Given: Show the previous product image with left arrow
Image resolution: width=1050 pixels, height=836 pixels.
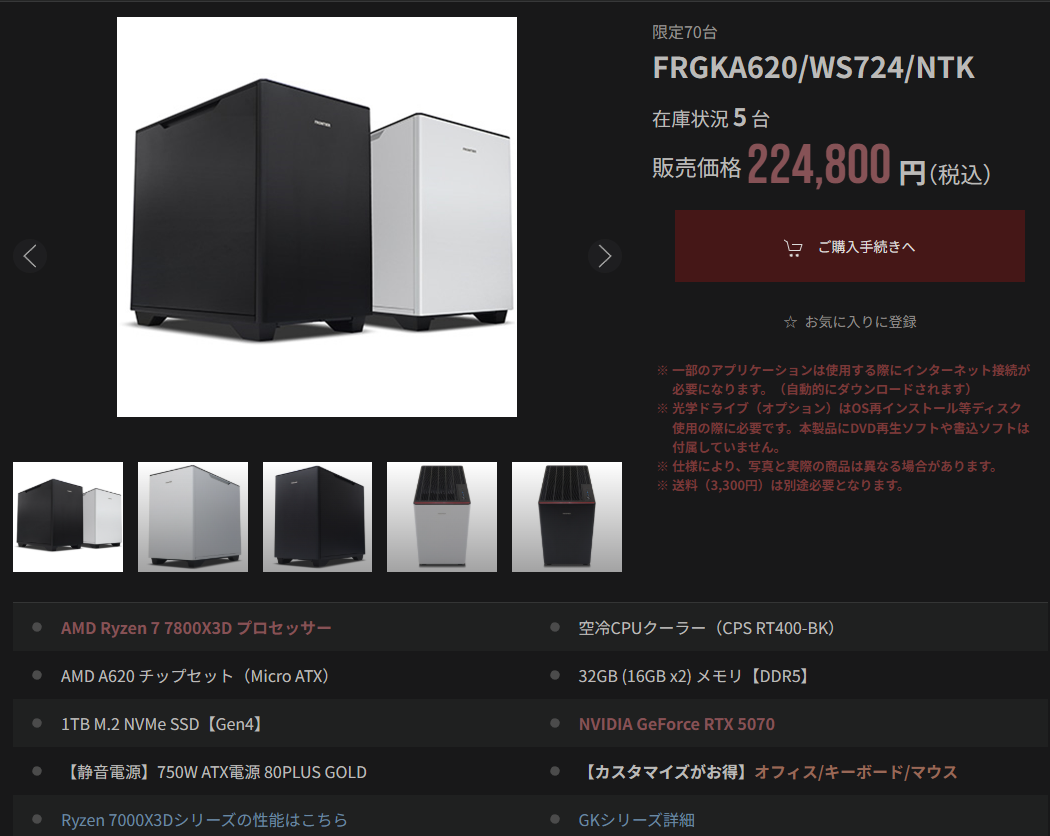Looking at the screenshot, I should pos(30,256).
